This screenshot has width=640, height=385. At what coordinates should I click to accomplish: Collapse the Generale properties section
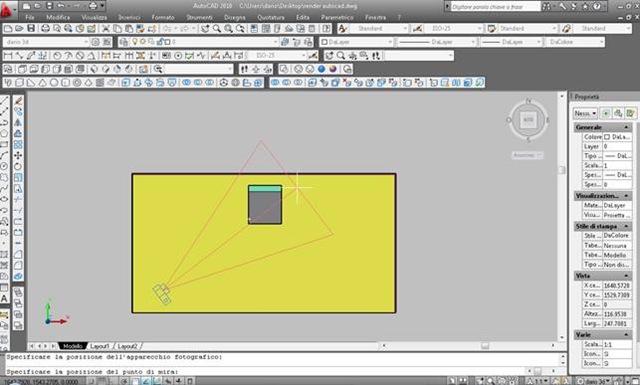coord(626,127)
